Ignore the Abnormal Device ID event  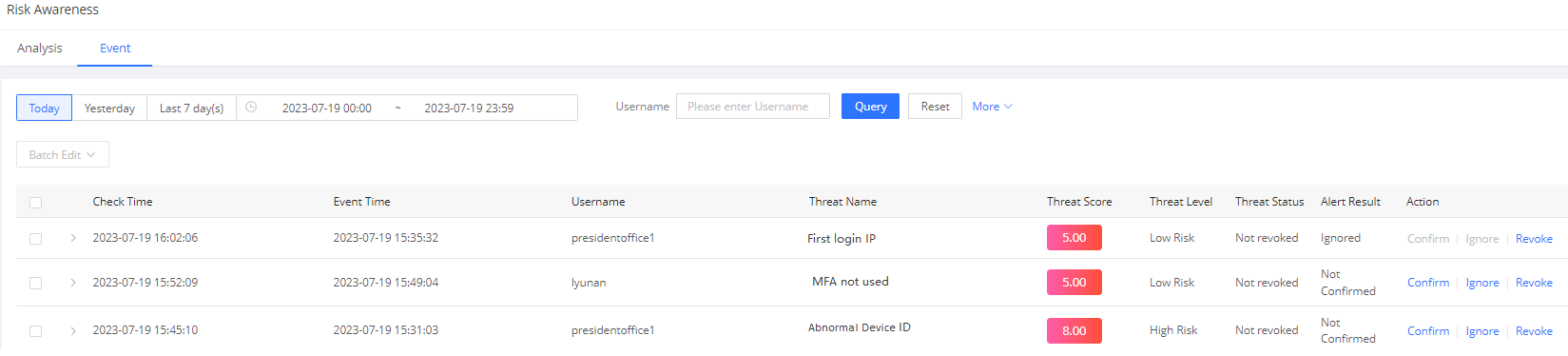(x=1482, y=331)
